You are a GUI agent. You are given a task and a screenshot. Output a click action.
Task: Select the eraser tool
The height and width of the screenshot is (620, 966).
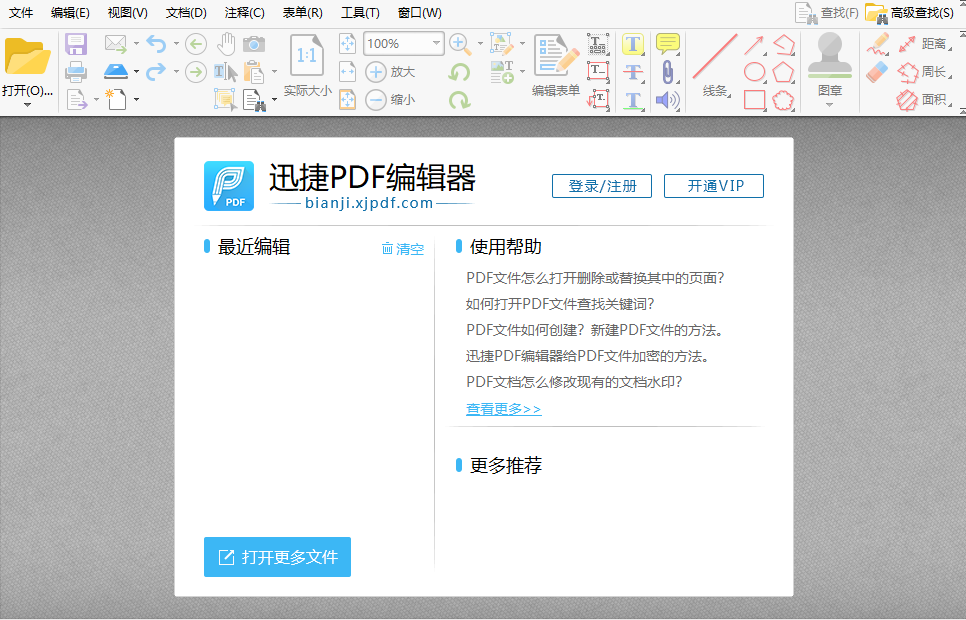(x=877, y=71)
